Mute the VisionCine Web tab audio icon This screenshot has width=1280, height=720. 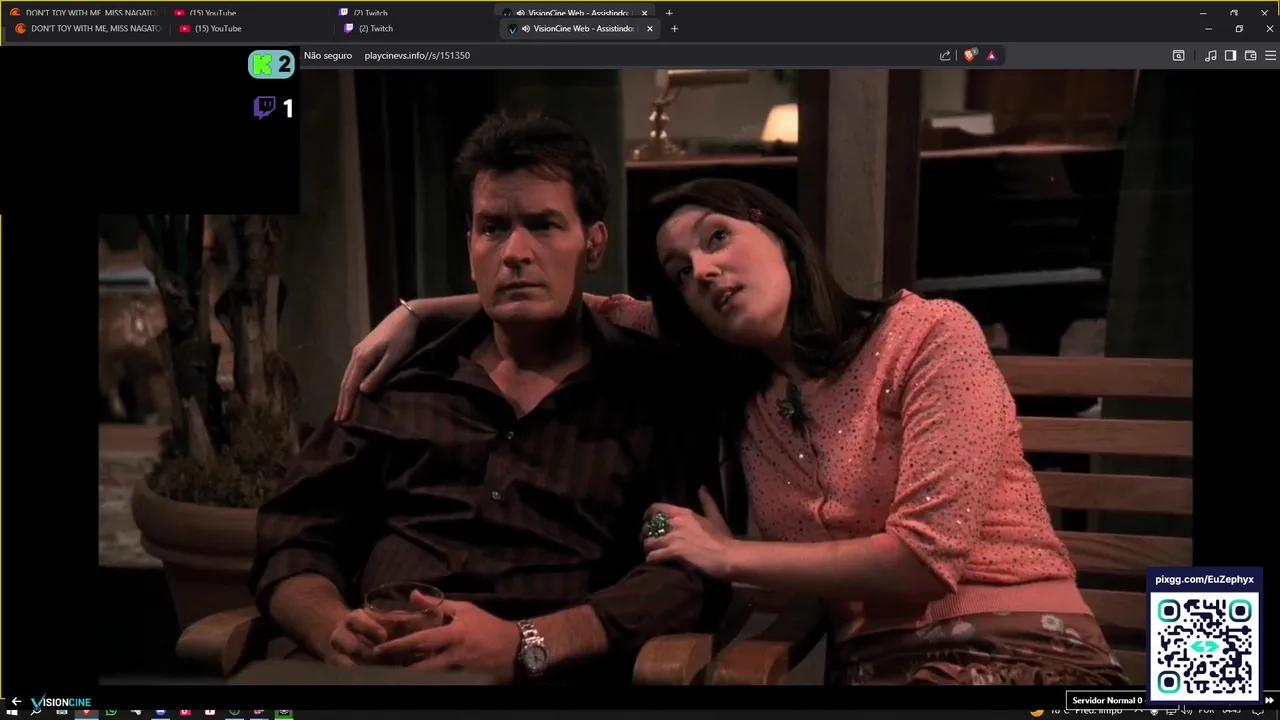point(525,29)
